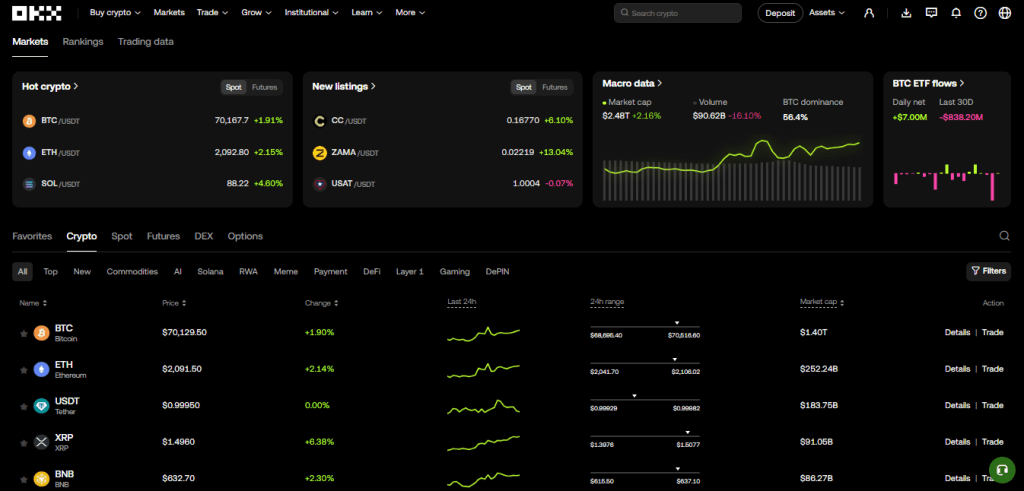The height and width of the screenshot is (491, 1024).
Task: Click the ETH icon in Hot crypto
Action: tap(29, 153)
